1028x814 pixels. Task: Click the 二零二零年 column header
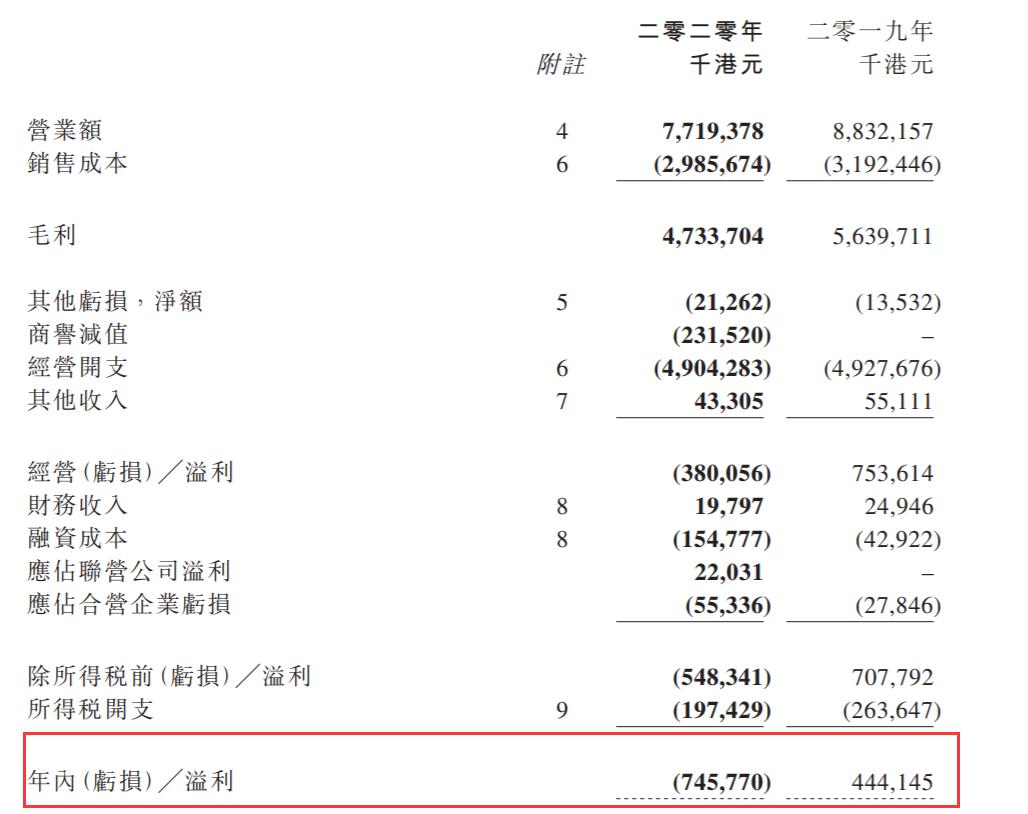pyautogui.click(x=698, y=32)
